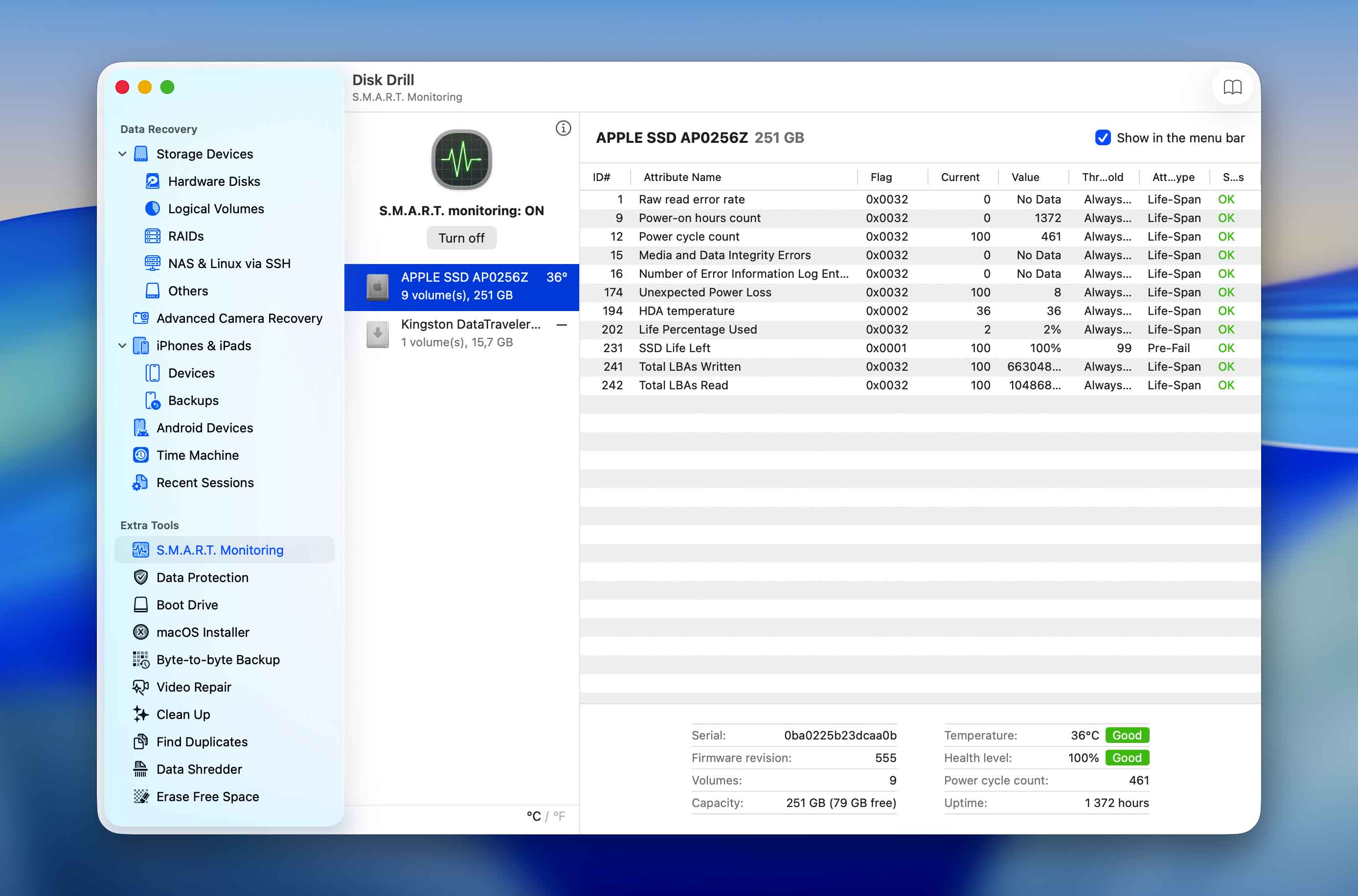Select HDA temperature row
The height and width of the screenshot is (896, 1358).
(x=920, y=311)
